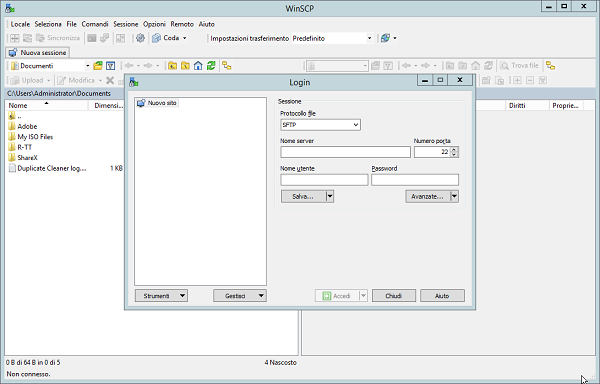Open the Sessione menu

[x=126, y=24]
